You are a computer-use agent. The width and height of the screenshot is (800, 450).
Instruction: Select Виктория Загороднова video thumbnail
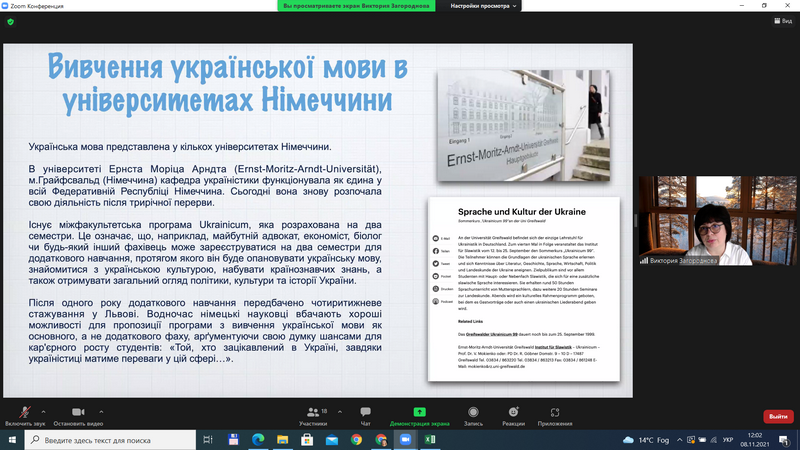pos(717,220)
